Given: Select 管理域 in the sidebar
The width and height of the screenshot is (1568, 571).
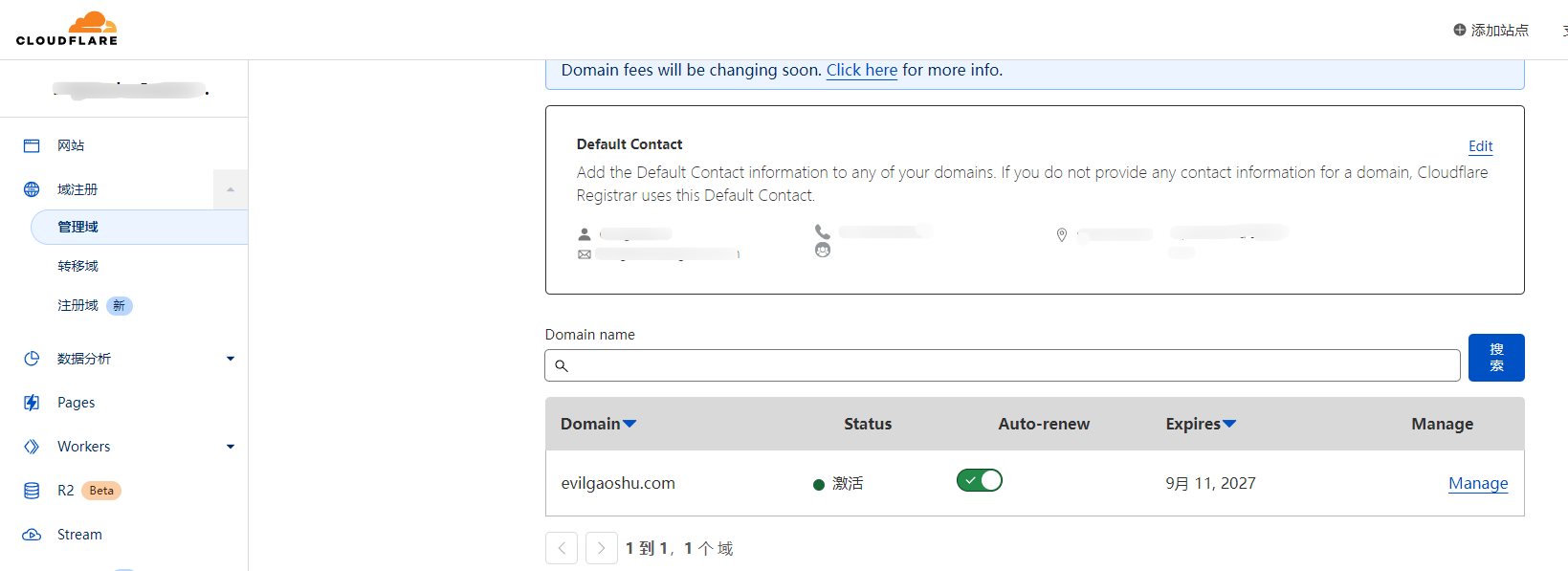Looking at the screenshot, I should click(x=140, y=227).
